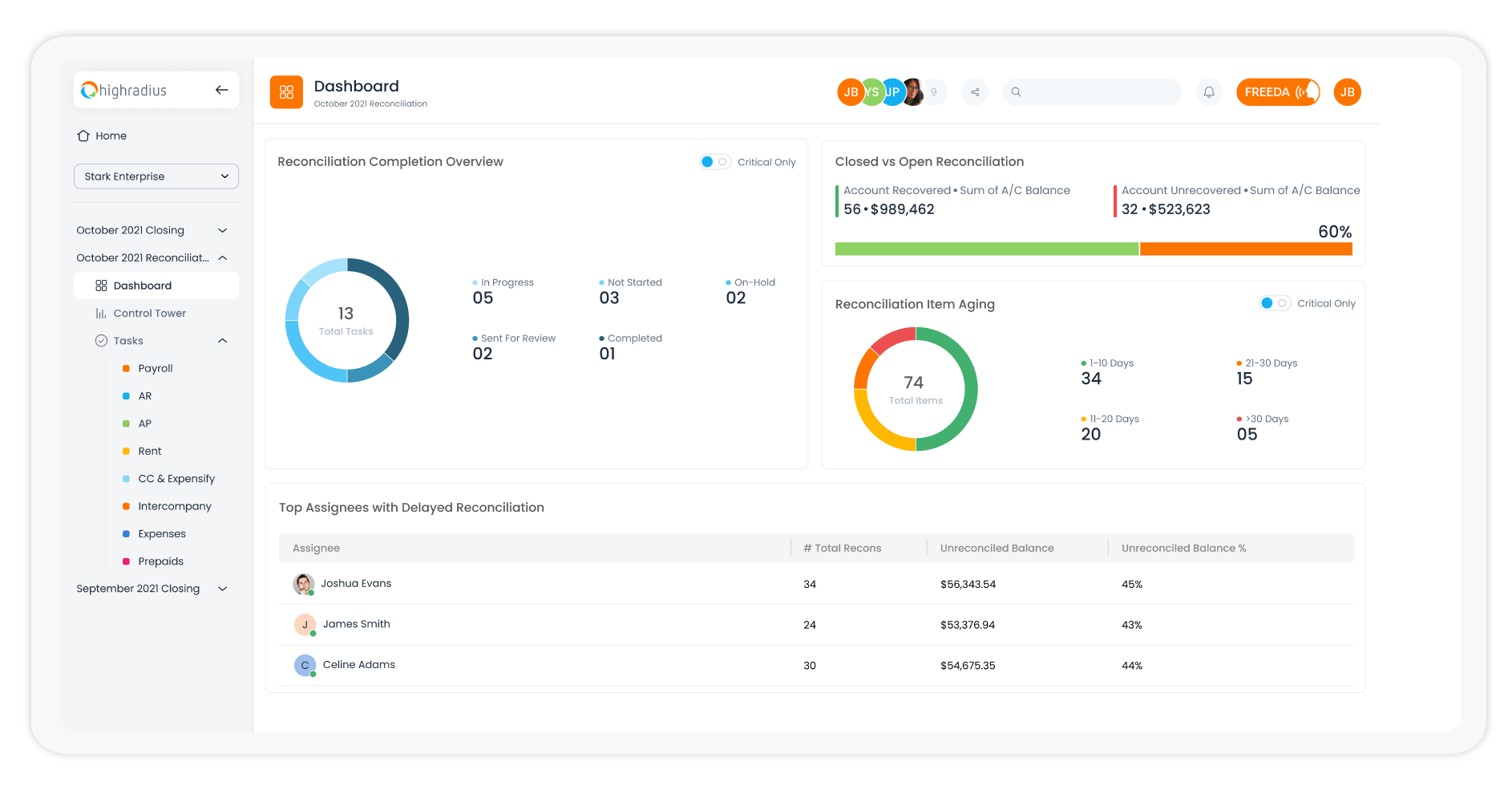Select Payroll task in sidebar

[156, 368]
